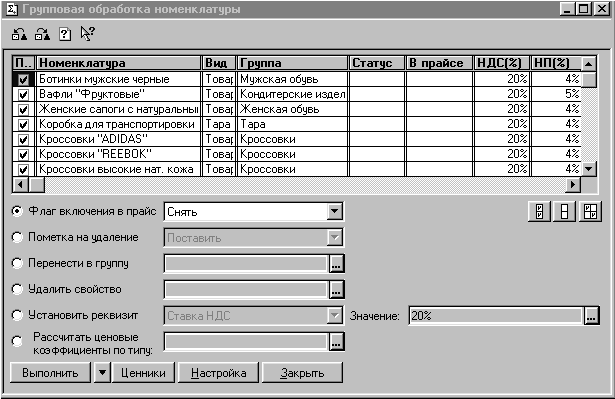Screen dimensions: 615x399
Task: Click the Статус column header
Action: [377, 63]
